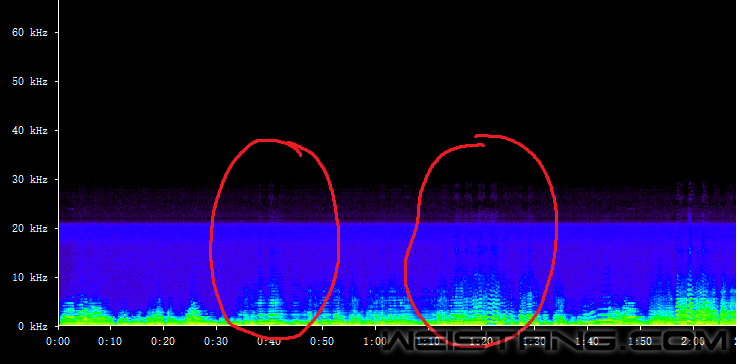Click the 0:30 time axis label
Image resolution: width=740 pixels, height=364 pixels.
pos(217,341)
